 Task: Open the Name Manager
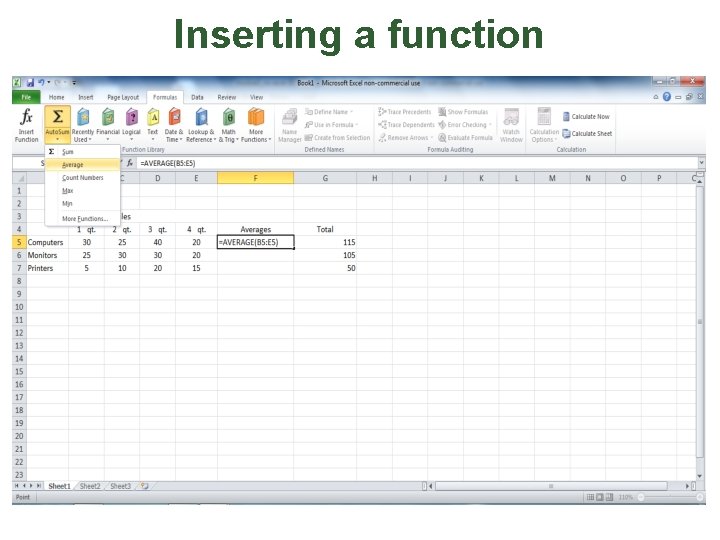click(290, 125)
